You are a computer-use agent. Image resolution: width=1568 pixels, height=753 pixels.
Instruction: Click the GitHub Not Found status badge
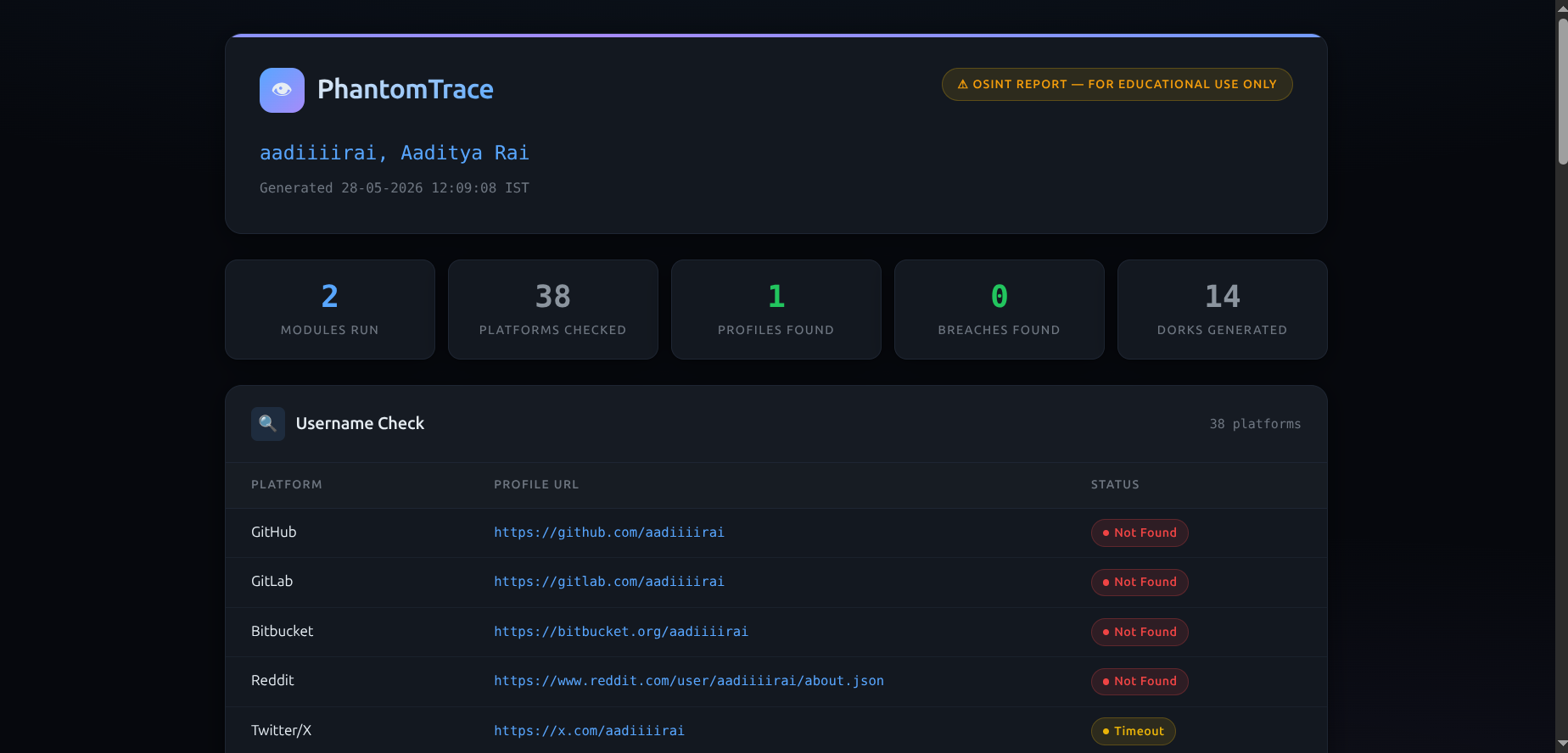point(1140,533)
